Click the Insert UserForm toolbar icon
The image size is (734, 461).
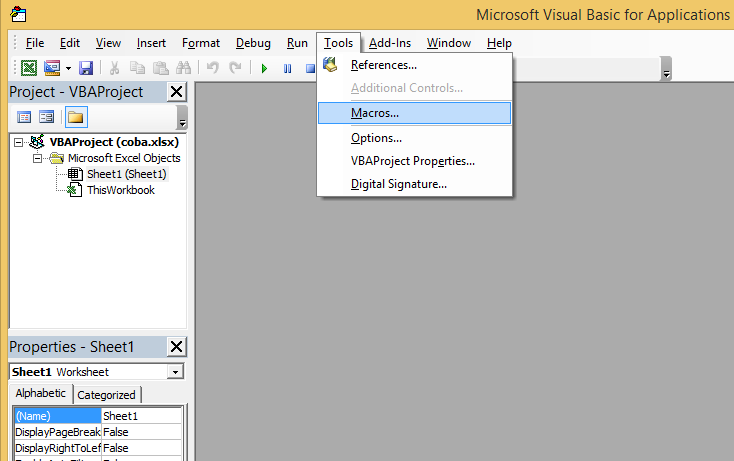click(x=52, y=68)
